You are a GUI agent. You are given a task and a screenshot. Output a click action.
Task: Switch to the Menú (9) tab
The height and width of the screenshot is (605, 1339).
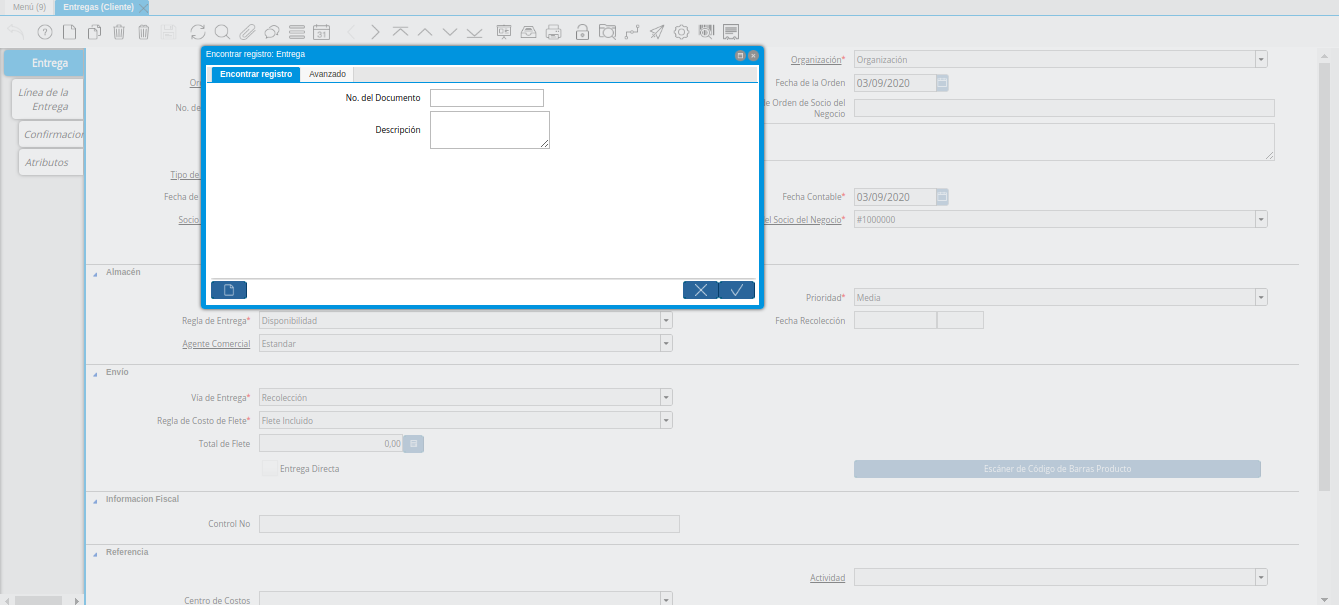click(x=29, y=7)
